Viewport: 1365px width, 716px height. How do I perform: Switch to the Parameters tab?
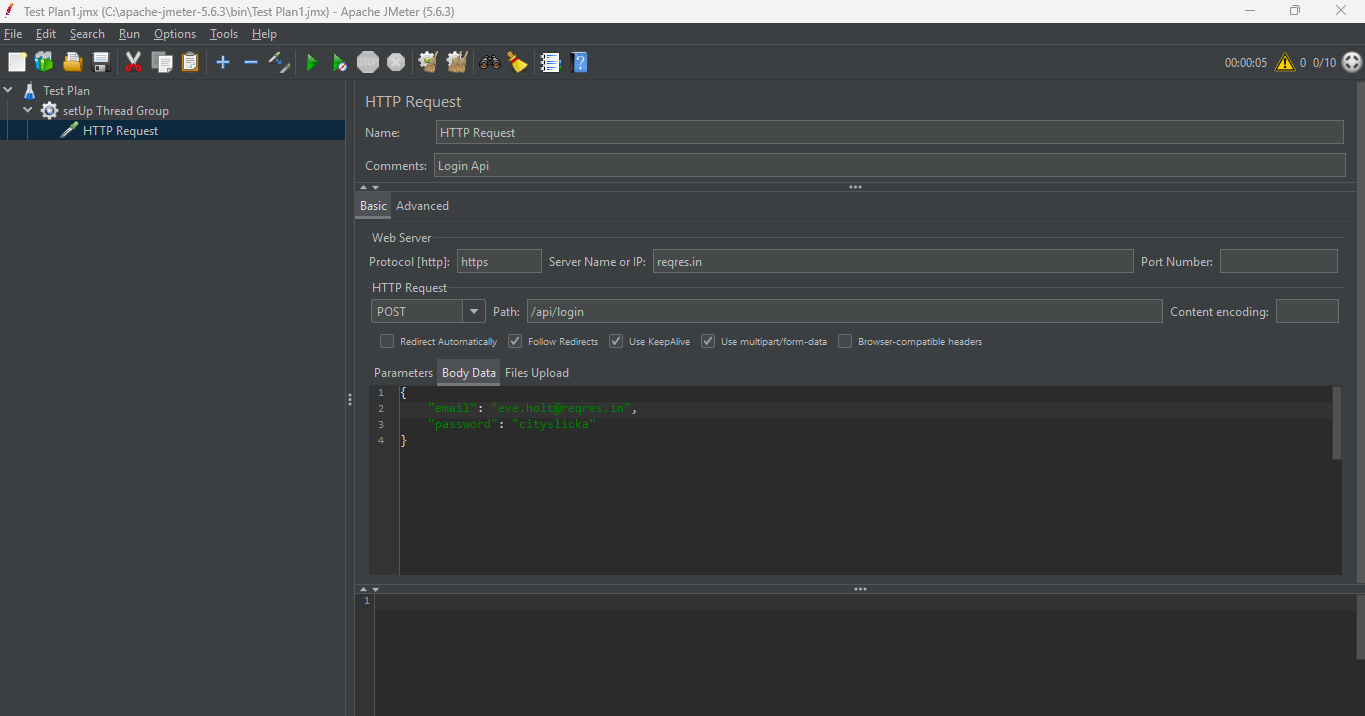click(403, 373)
